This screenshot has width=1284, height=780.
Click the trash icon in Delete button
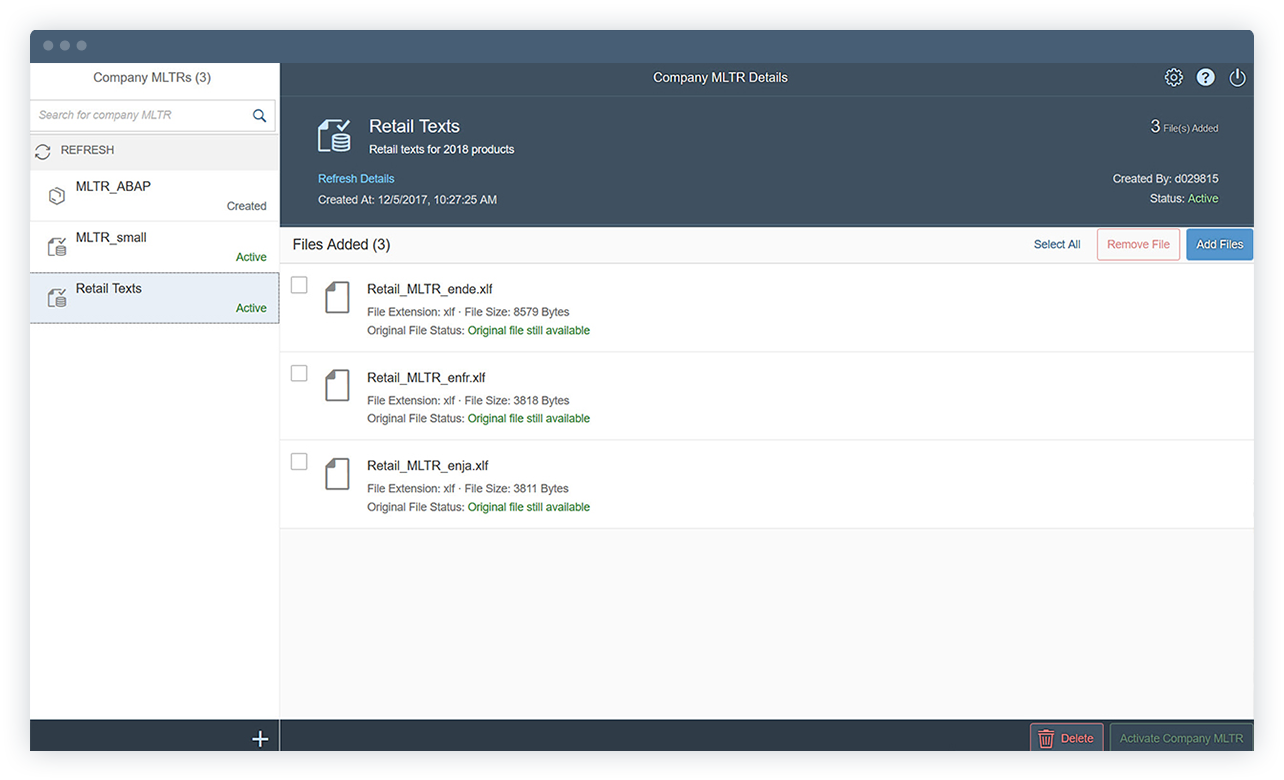click(1046, 739)
